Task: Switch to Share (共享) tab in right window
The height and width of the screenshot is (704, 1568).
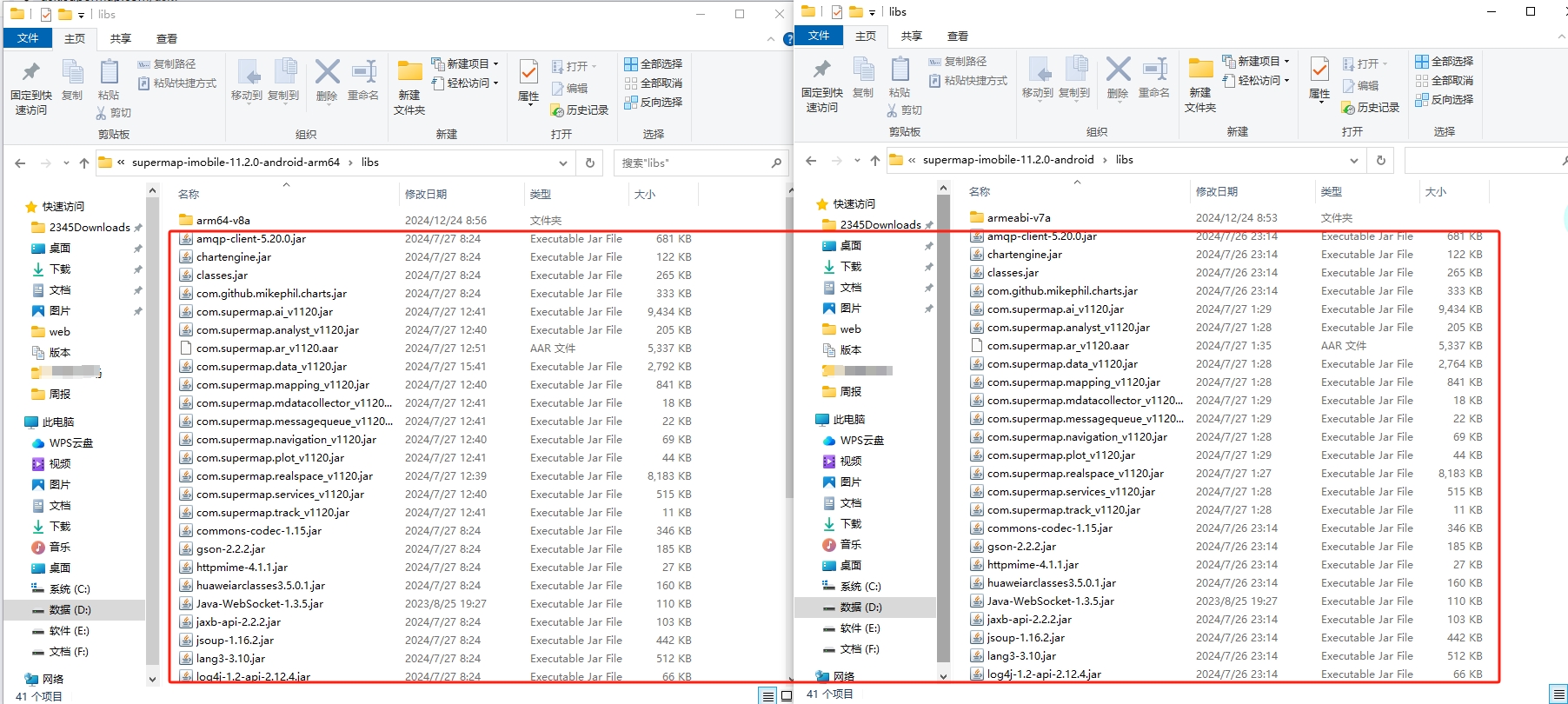Action: 912,37
